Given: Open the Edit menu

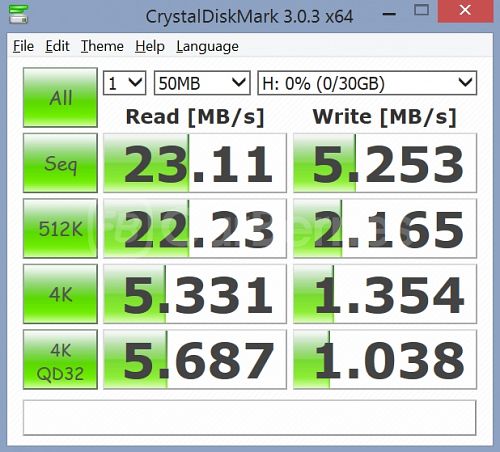Looking at the screenshot, I should [57, 46].
